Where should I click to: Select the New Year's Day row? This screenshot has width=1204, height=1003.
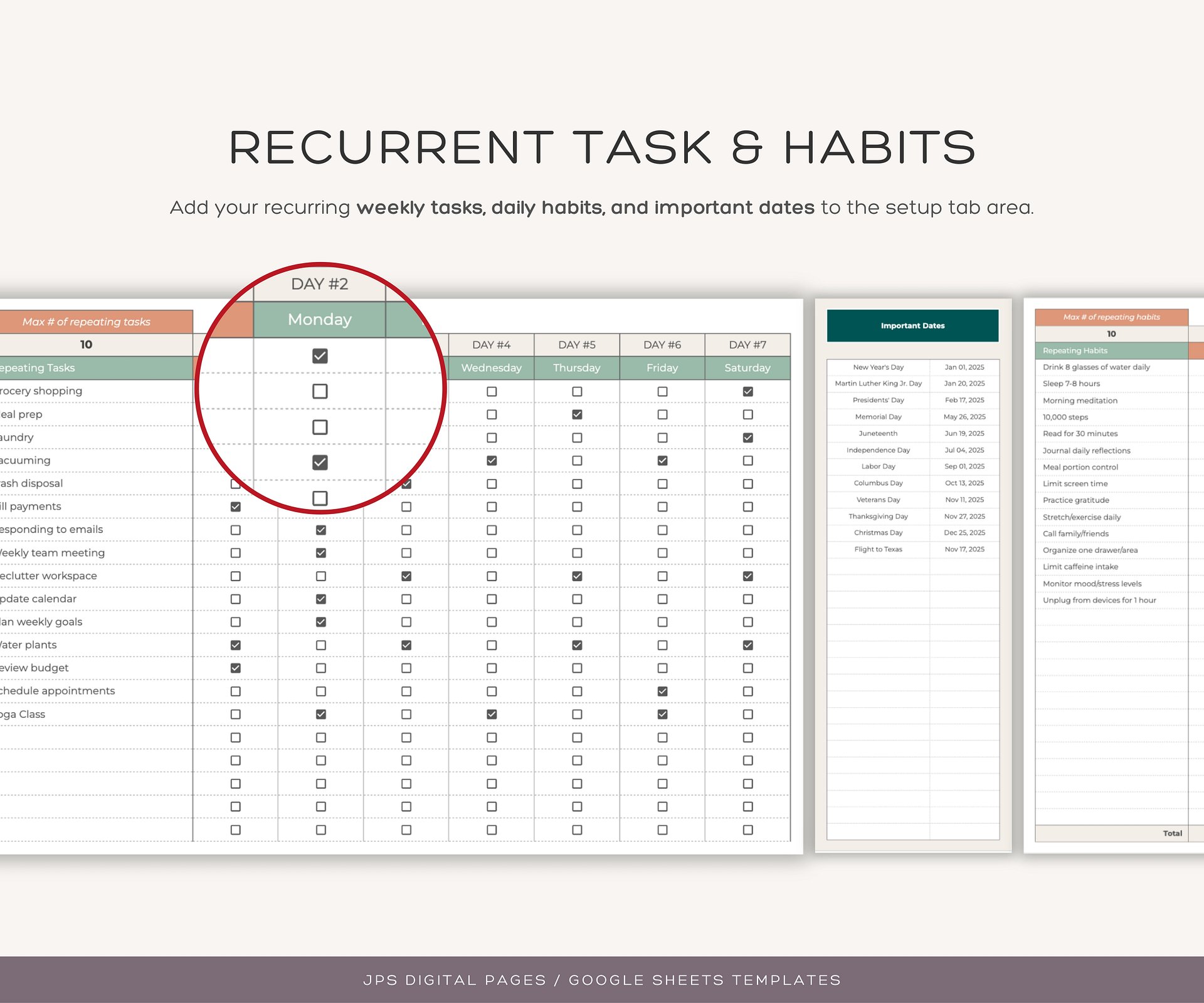click(x=913, y=367)
